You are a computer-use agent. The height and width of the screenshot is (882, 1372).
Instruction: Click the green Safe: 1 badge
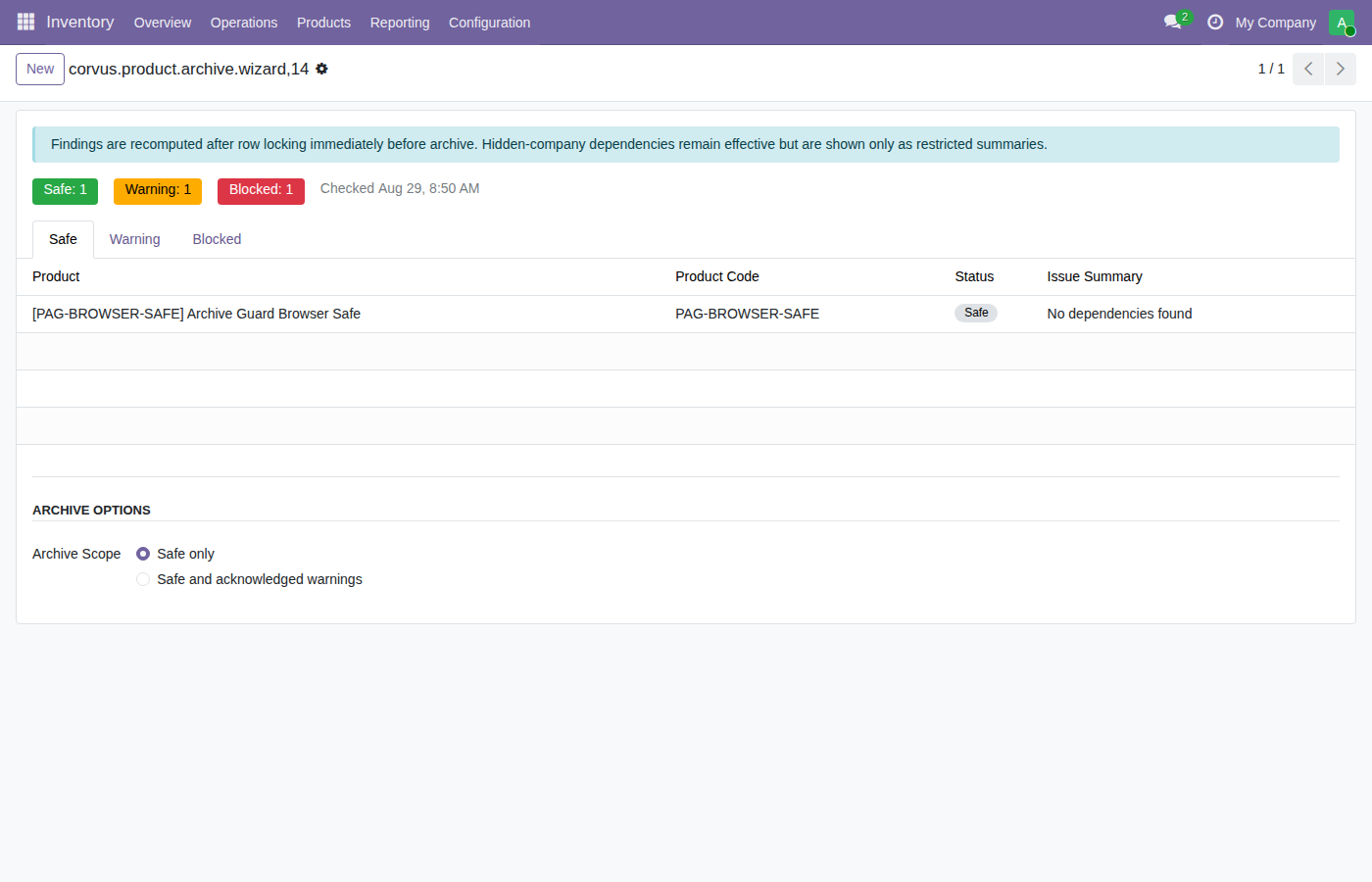(65, 191)
